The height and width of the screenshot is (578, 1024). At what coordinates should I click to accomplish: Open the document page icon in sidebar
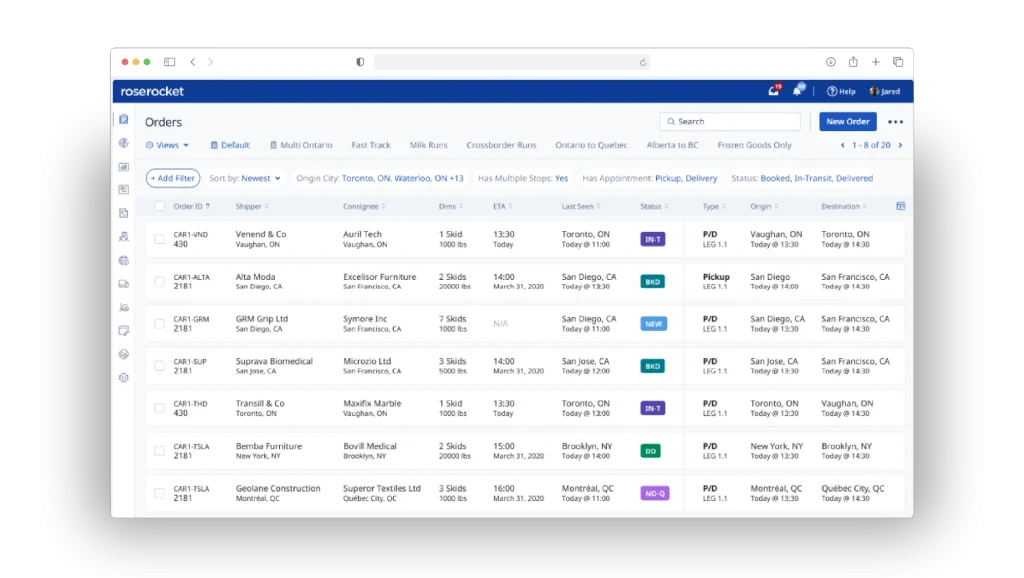(123, 213)
